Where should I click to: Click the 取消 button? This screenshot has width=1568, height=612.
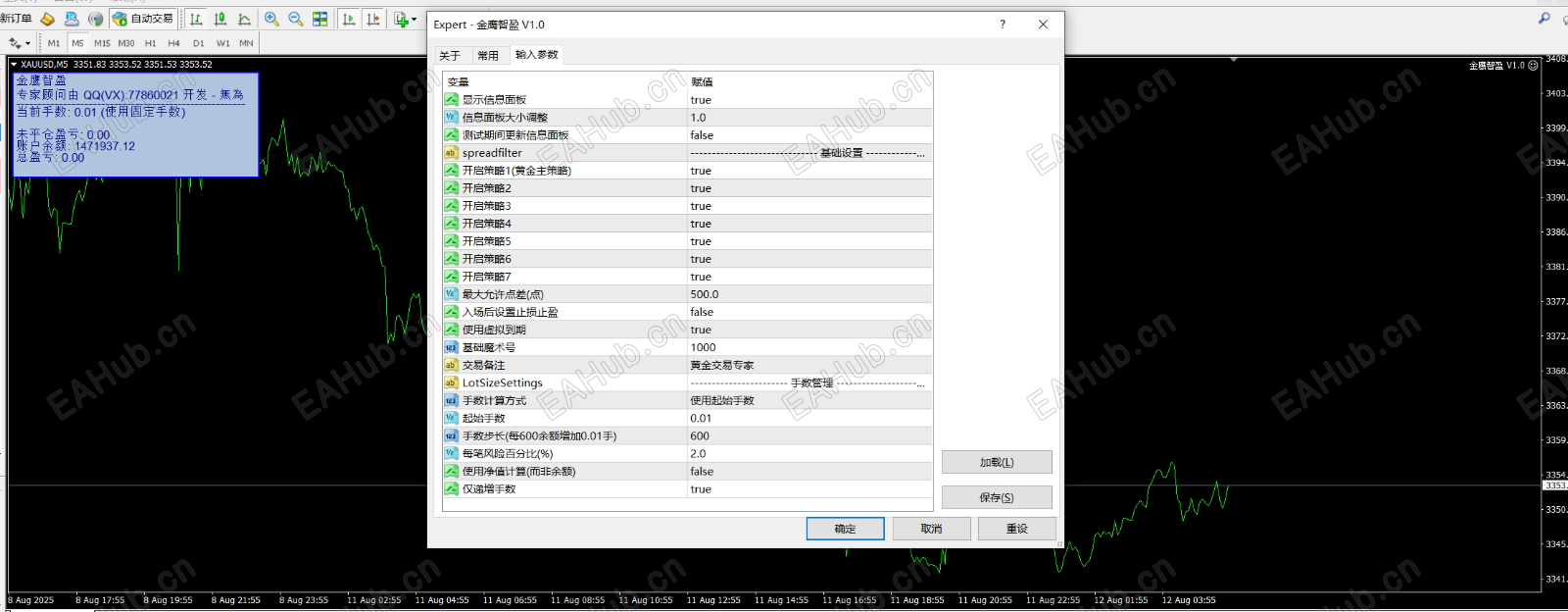point(931,529)
